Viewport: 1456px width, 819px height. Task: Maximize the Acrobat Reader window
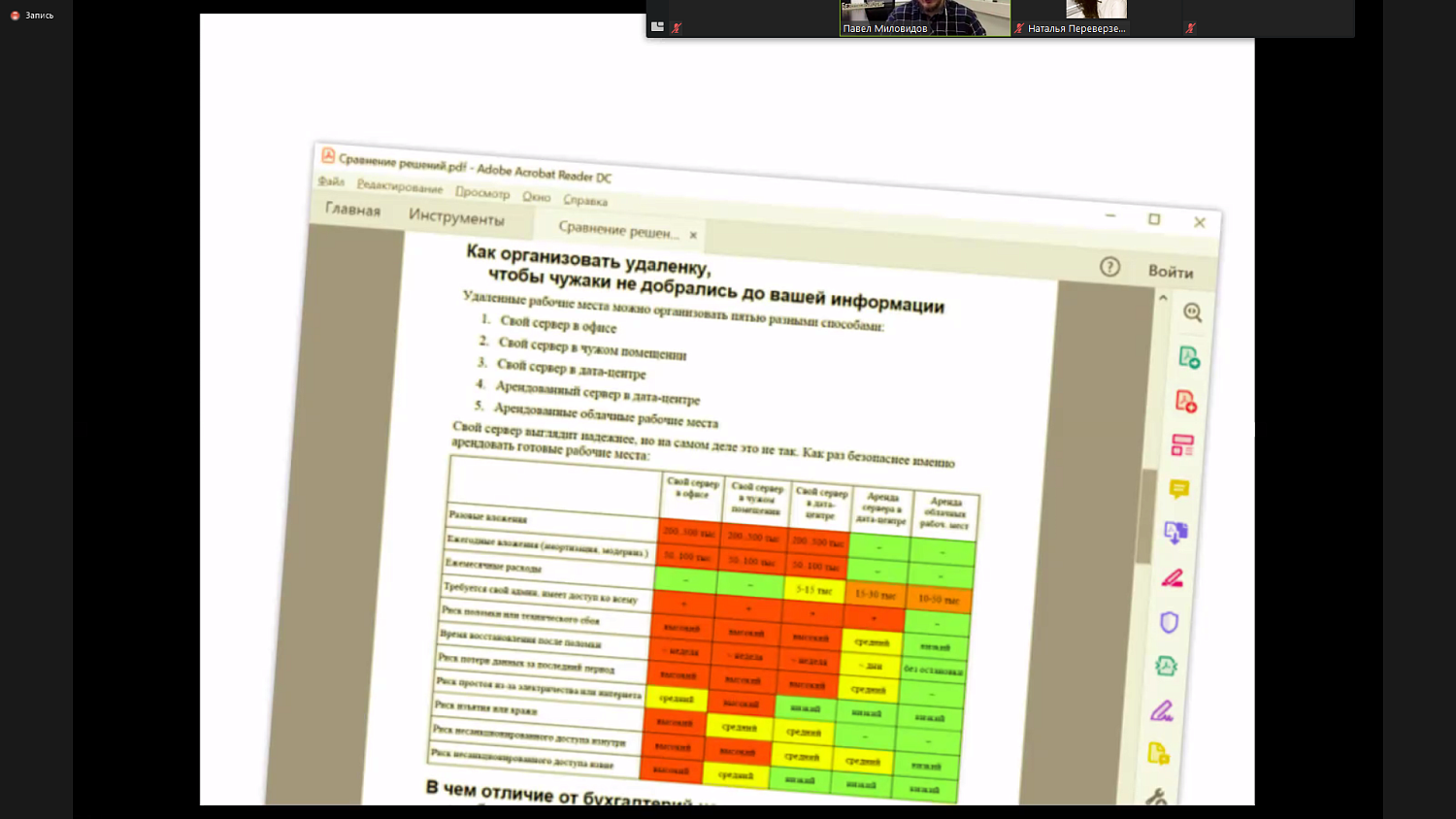[1154, 219]
